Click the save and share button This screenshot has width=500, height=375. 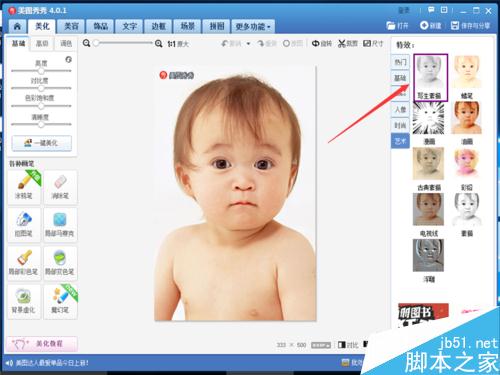click(470, 25)
